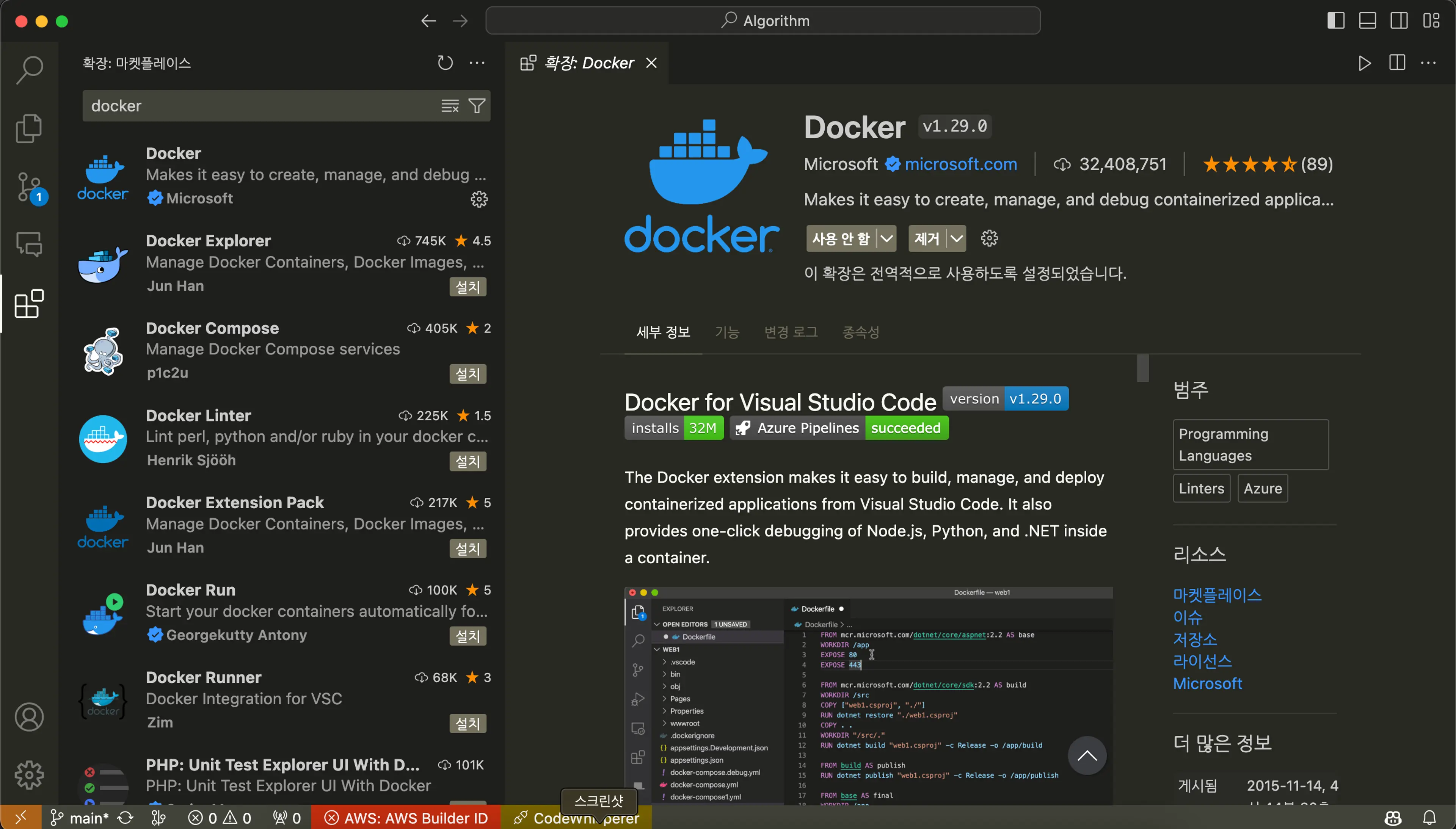Click the README vertical scrollbar
The width and height of the screenshot is (1456, 829).
(1142, 368)
